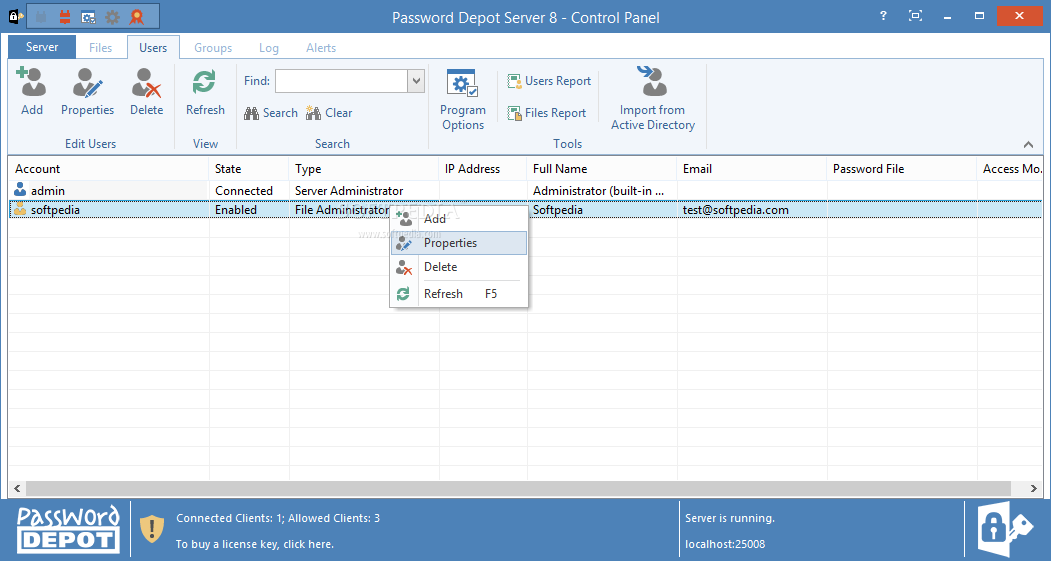Click Import from Active Directory
1051x561 pixels.
click(653, 99)
